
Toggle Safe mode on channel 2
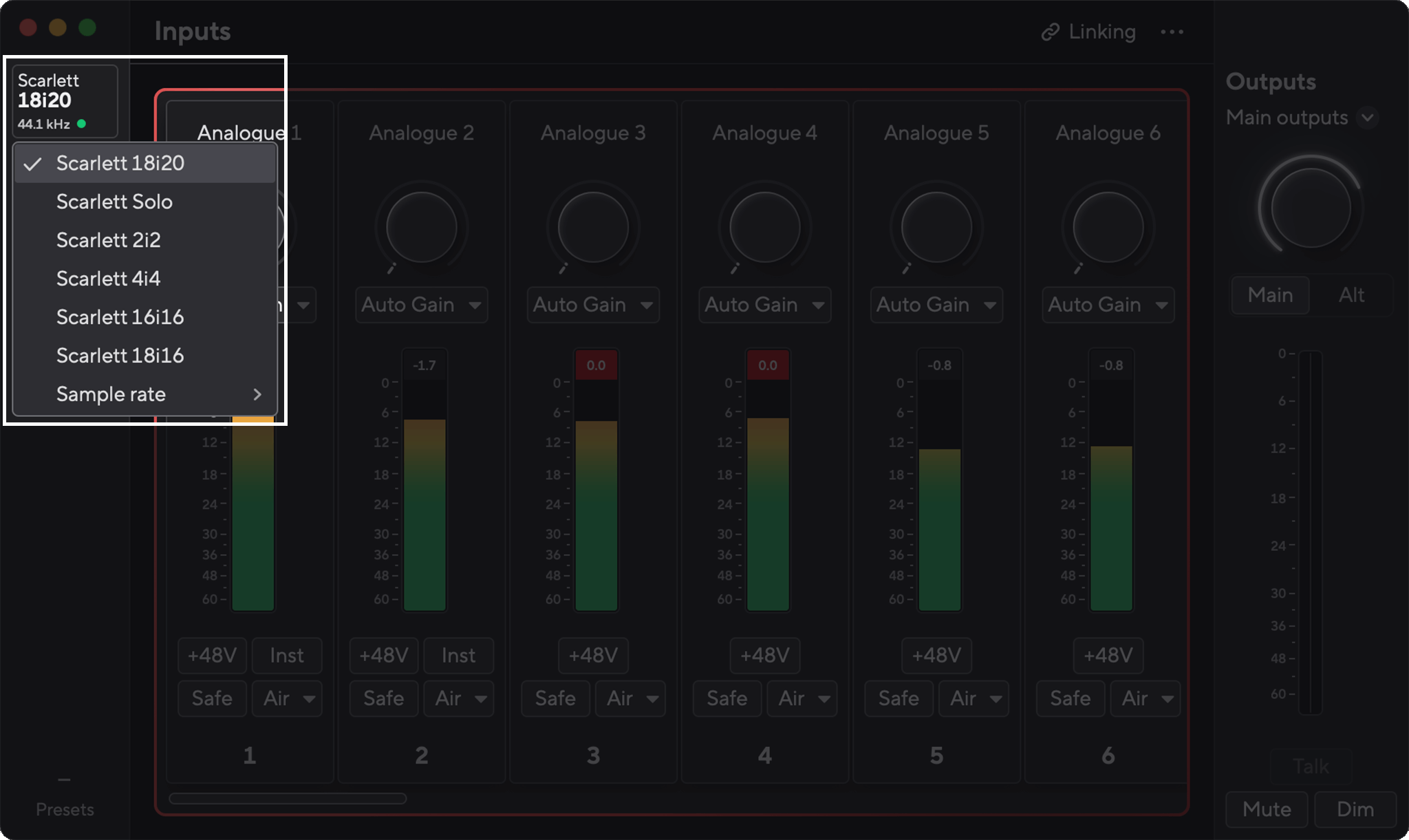coord(384,698)
